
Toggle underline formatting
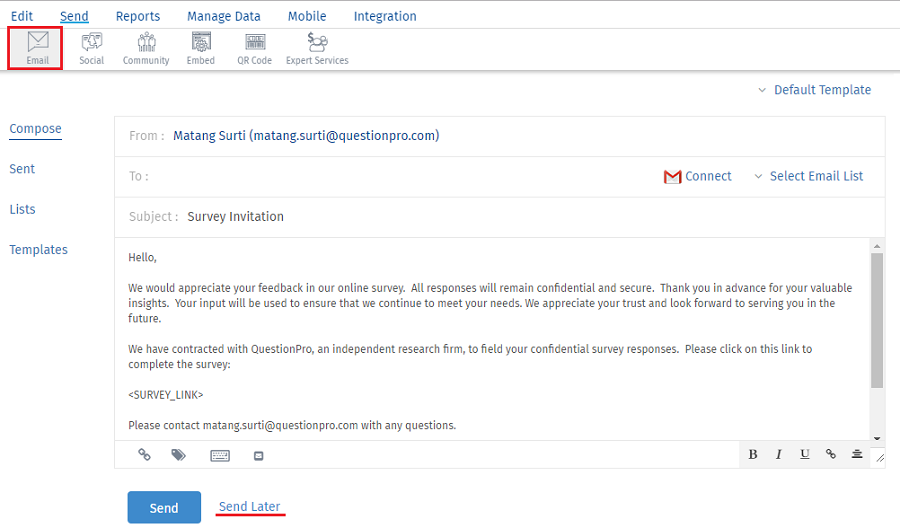(x=805, y=455)
